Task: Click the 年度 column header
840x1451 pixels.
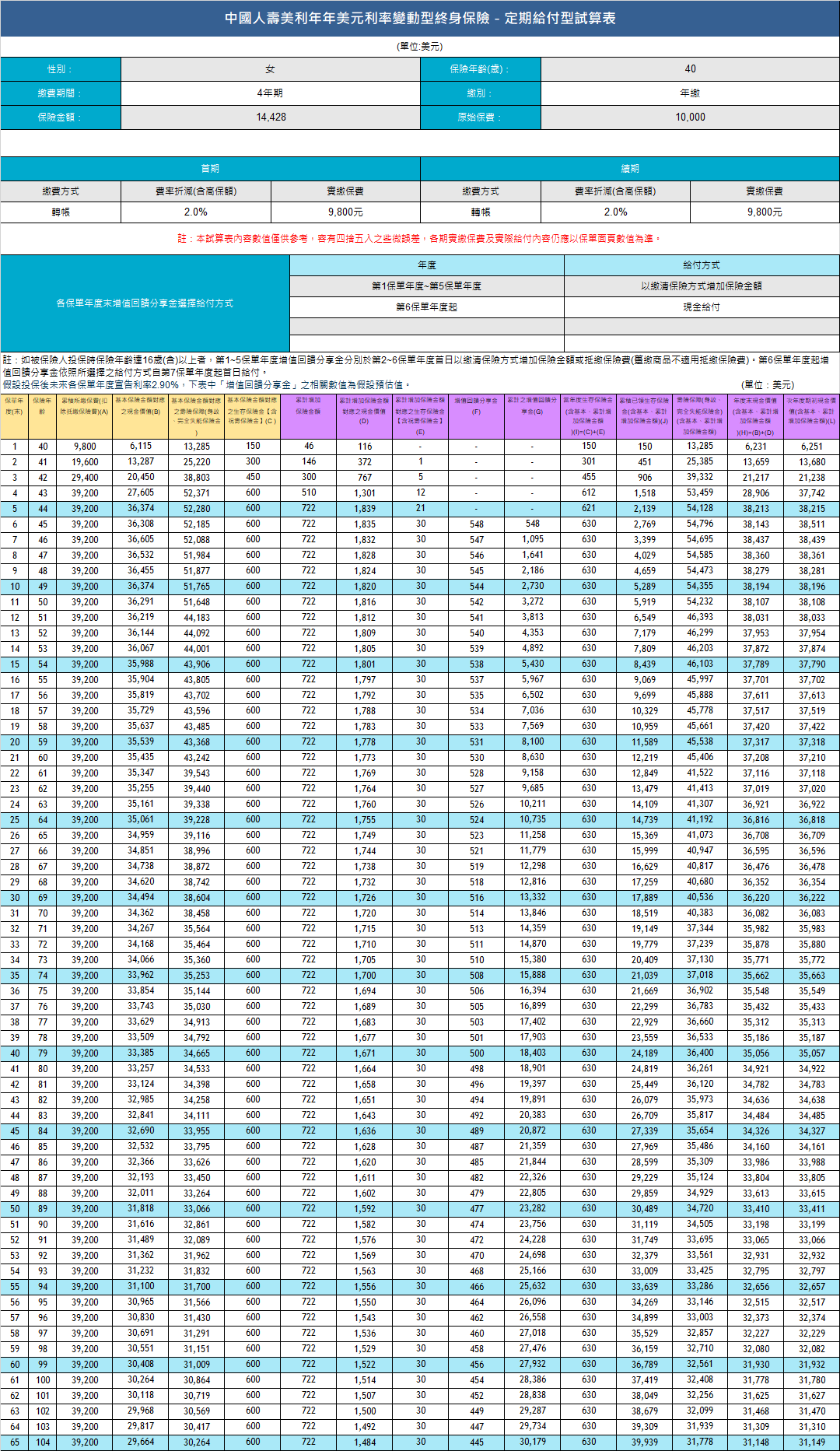Action: (427, 265)
